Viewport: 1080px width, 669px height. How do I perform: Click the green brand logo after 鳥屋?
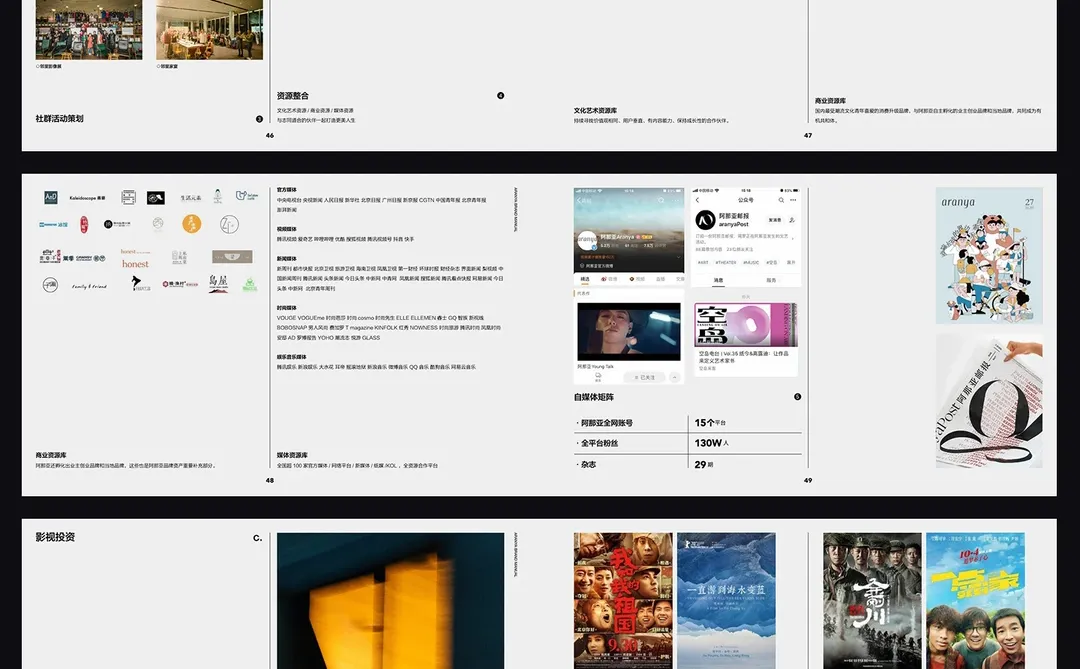(x=249, y=285)
